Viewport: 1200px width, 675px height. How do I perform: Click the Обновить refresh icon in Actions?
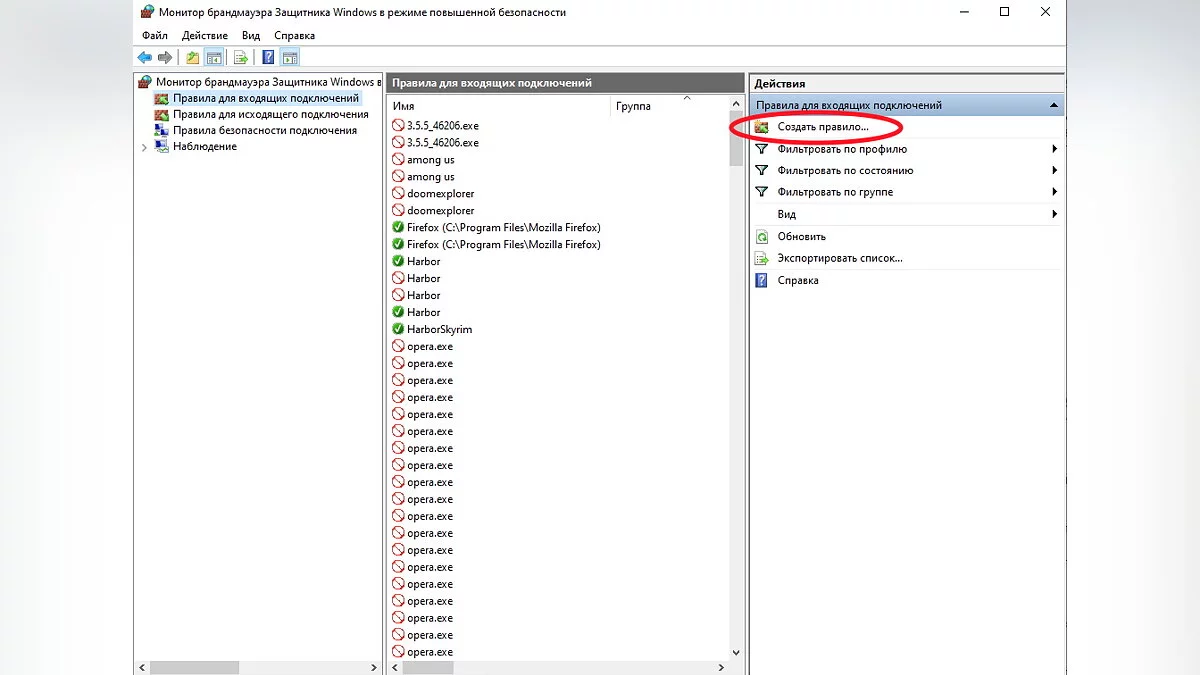click(761, 237)
